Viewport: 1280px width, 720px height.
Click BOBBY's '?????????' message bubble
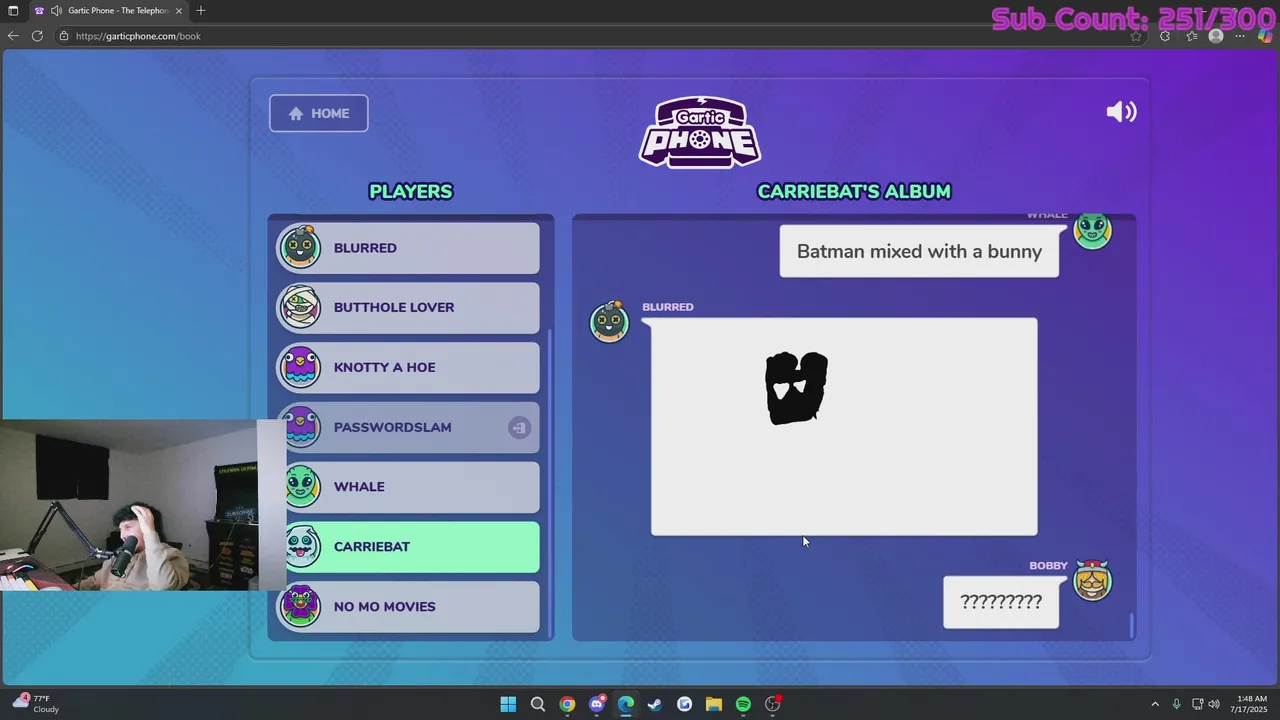1001,602
